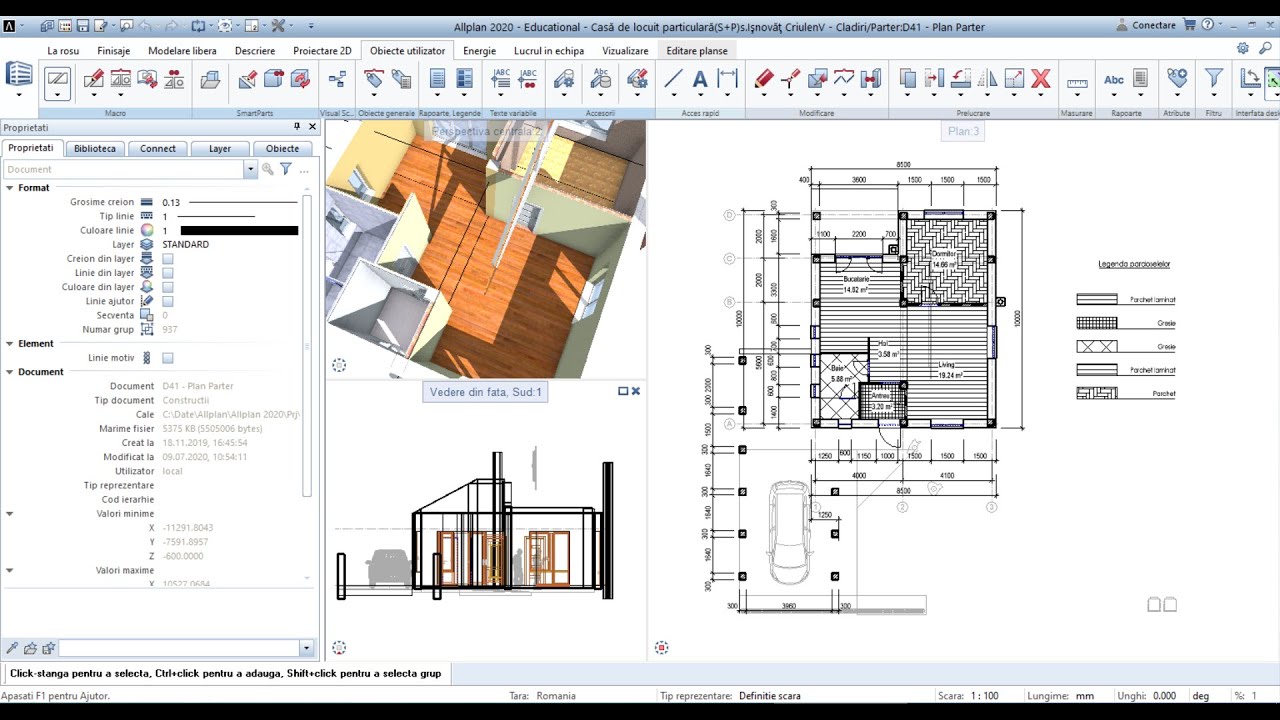Open the Attribute tag icon in Atribute
The image size is (1280, 720).
point(1177,78)
